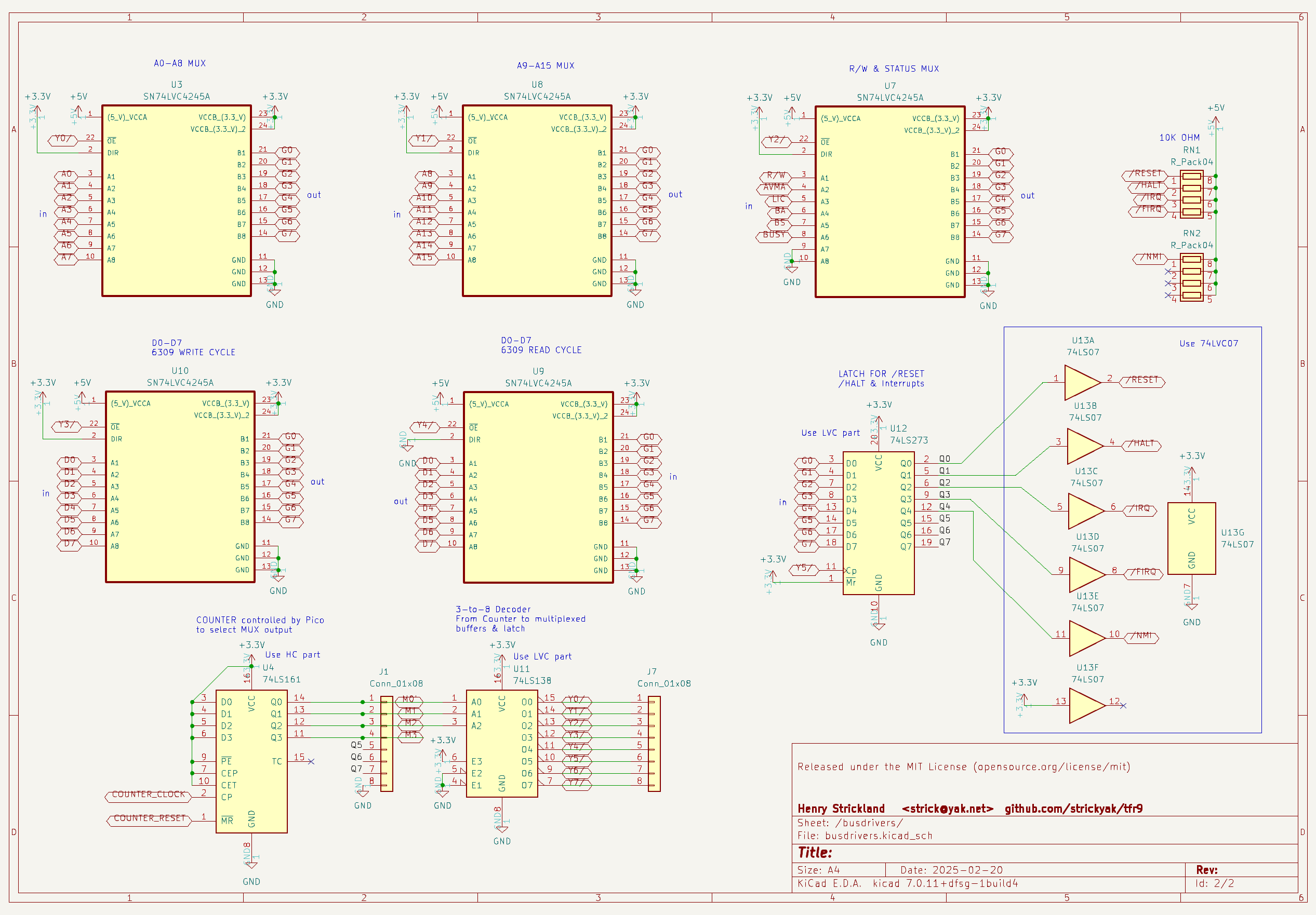Select the "File: busdrivers.kicad_sch" field
This screenshot has width=1316, height=915.
pyautogui.click(x=865, y=836)
